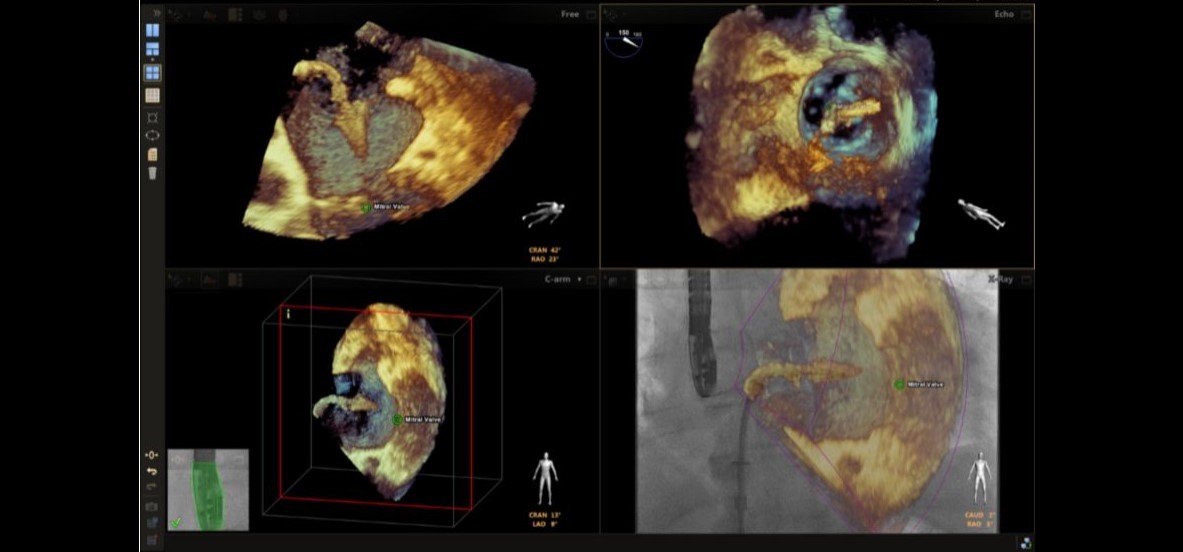This screenshot has width=1183, height=552.
Task: Toggle the Mitral Valve marker in X-Ray view
Action: [899, 385]
